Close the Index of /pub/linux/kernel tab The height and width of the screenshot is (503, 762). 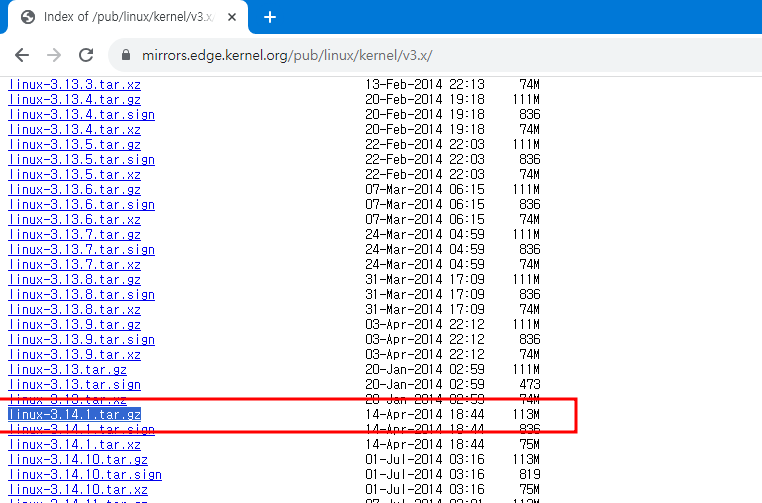click(232, 17)
